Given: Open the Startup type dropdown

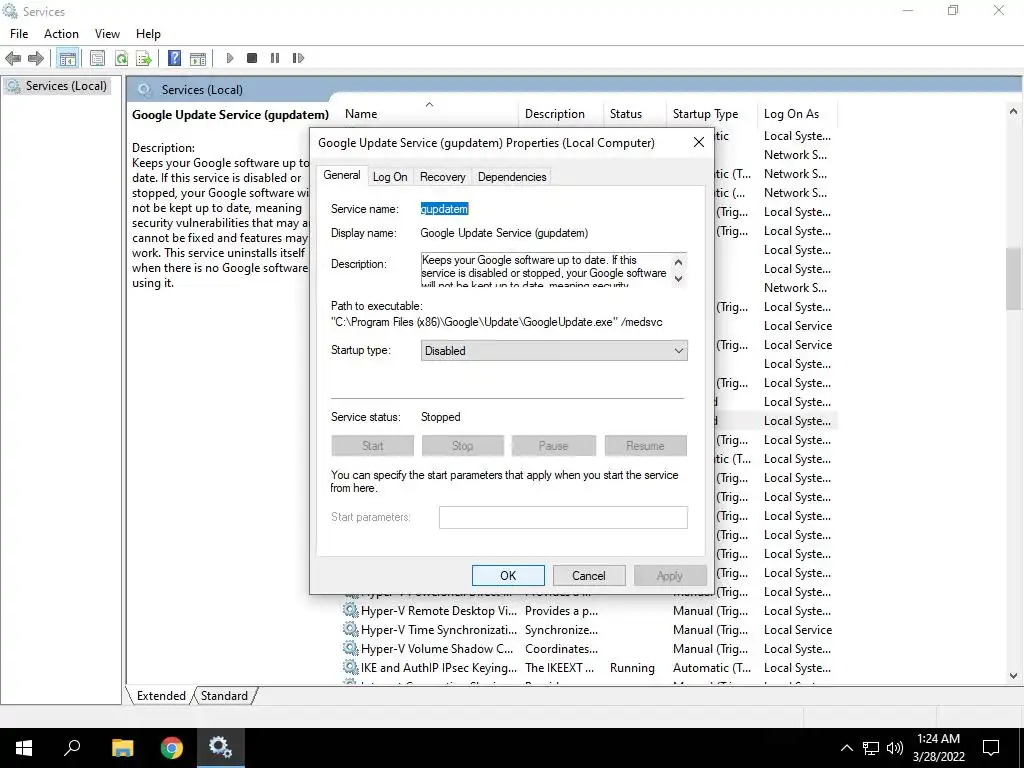Looking at the screenshot, I should [x=554, y=351].
